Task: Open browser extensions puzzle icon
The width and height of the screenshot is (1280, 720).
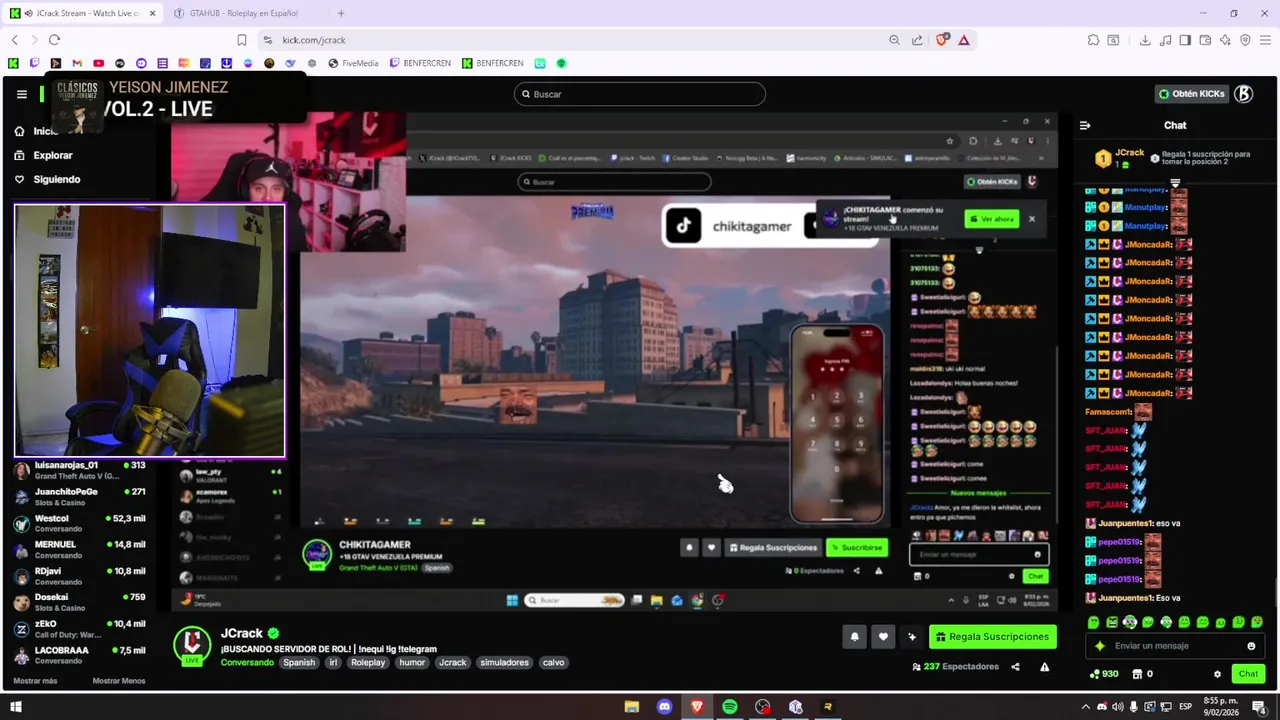Action: (1093, 40)
